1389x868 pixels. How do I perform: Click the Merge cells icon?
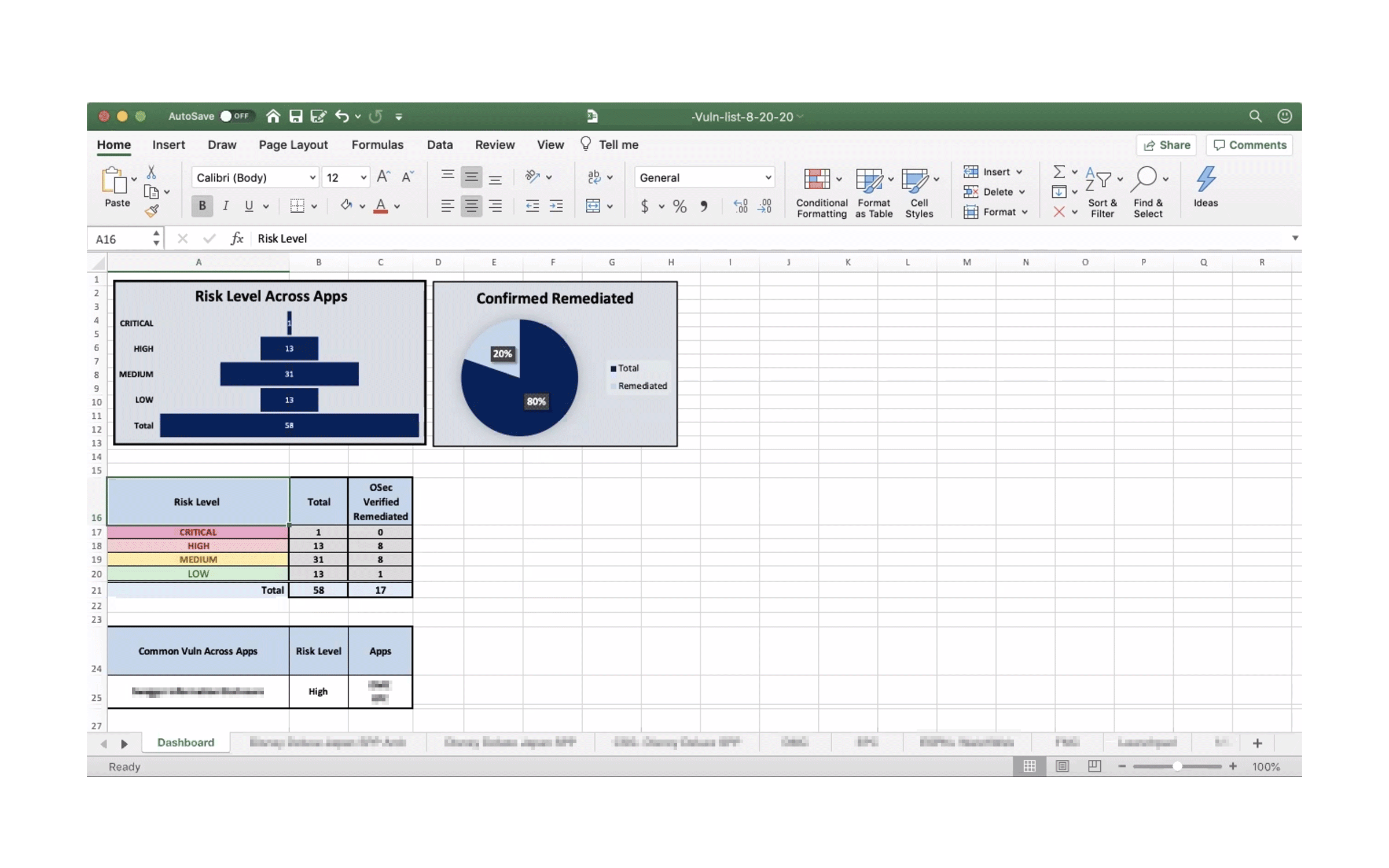(593, 206)
